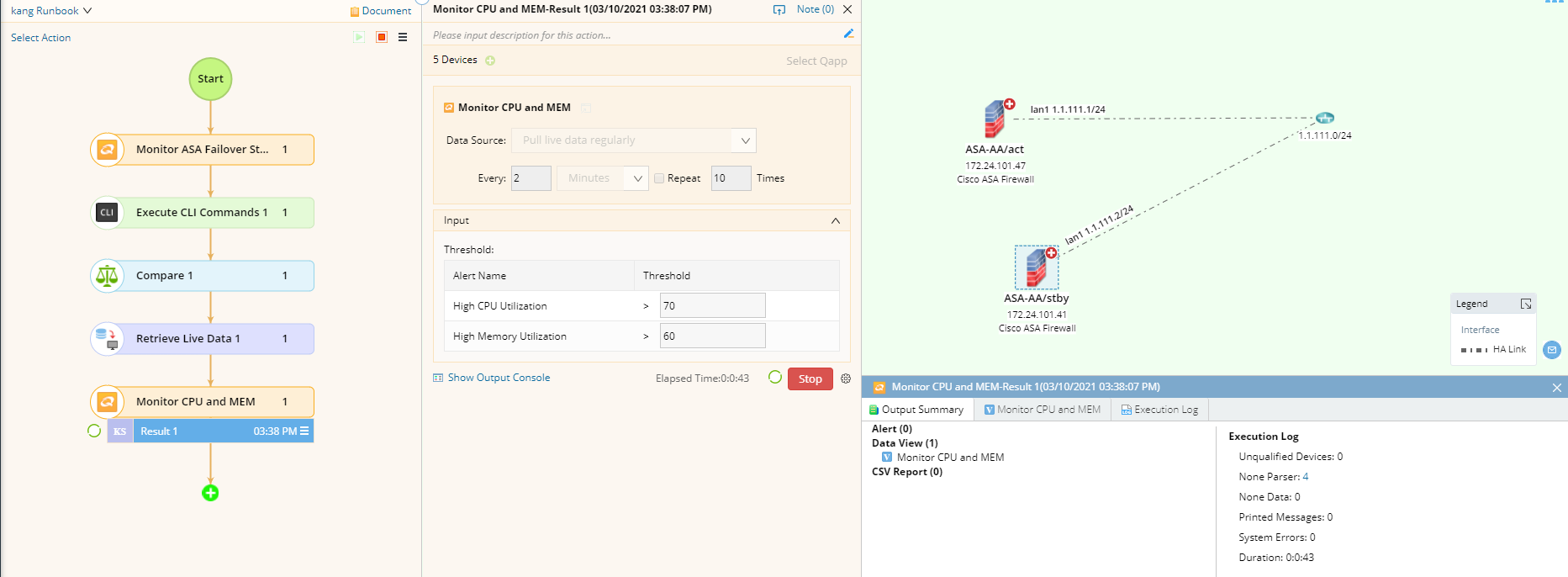Click Data View (1) item

pos(905,443)
